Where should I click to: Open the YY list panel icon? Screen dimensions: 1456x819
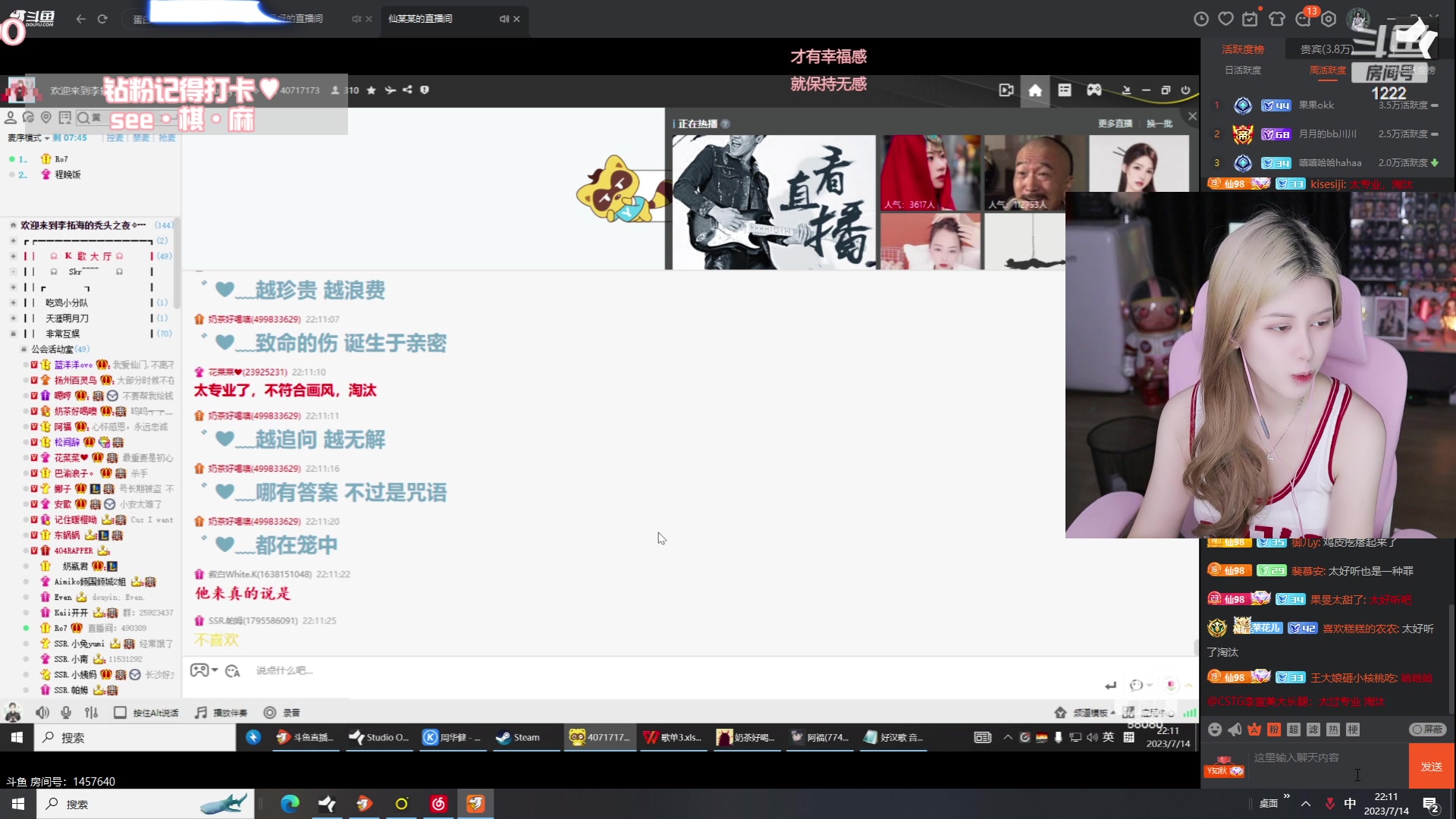(1065, 90)
